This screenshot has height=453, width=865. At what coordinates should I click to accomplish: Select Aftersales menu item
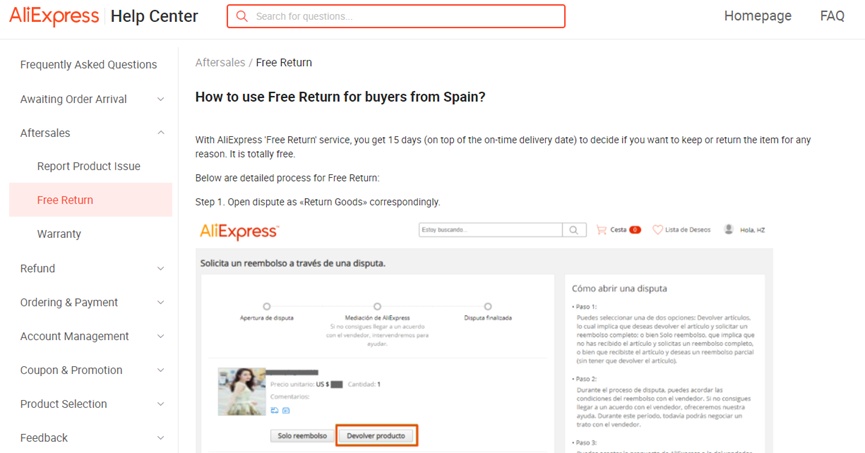(x=45, y=133)
